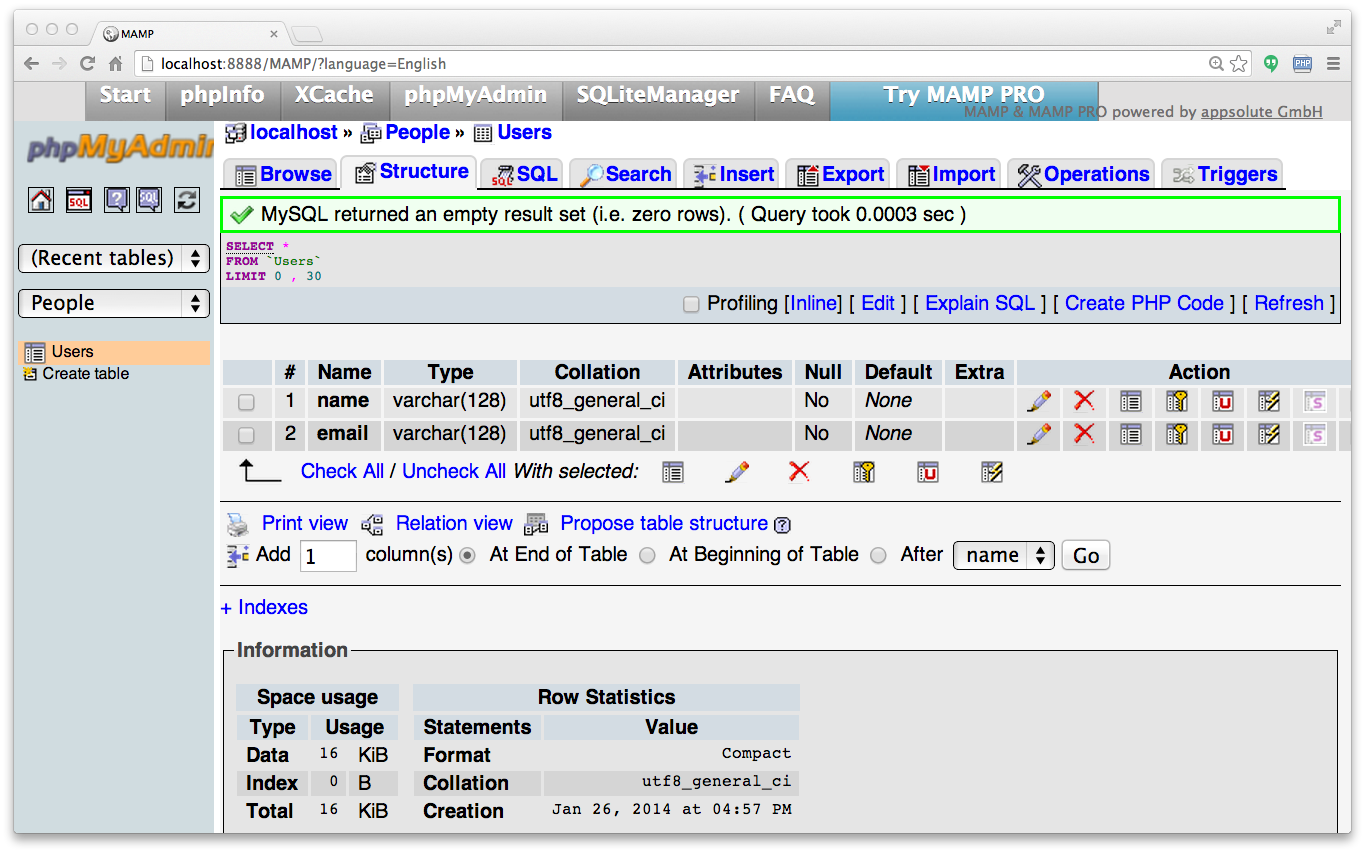This screenshot has height=853, width=1365.
Task: Click 'With selected' change pencil icon
Action: pyautogui.click(x=737, y=472)
